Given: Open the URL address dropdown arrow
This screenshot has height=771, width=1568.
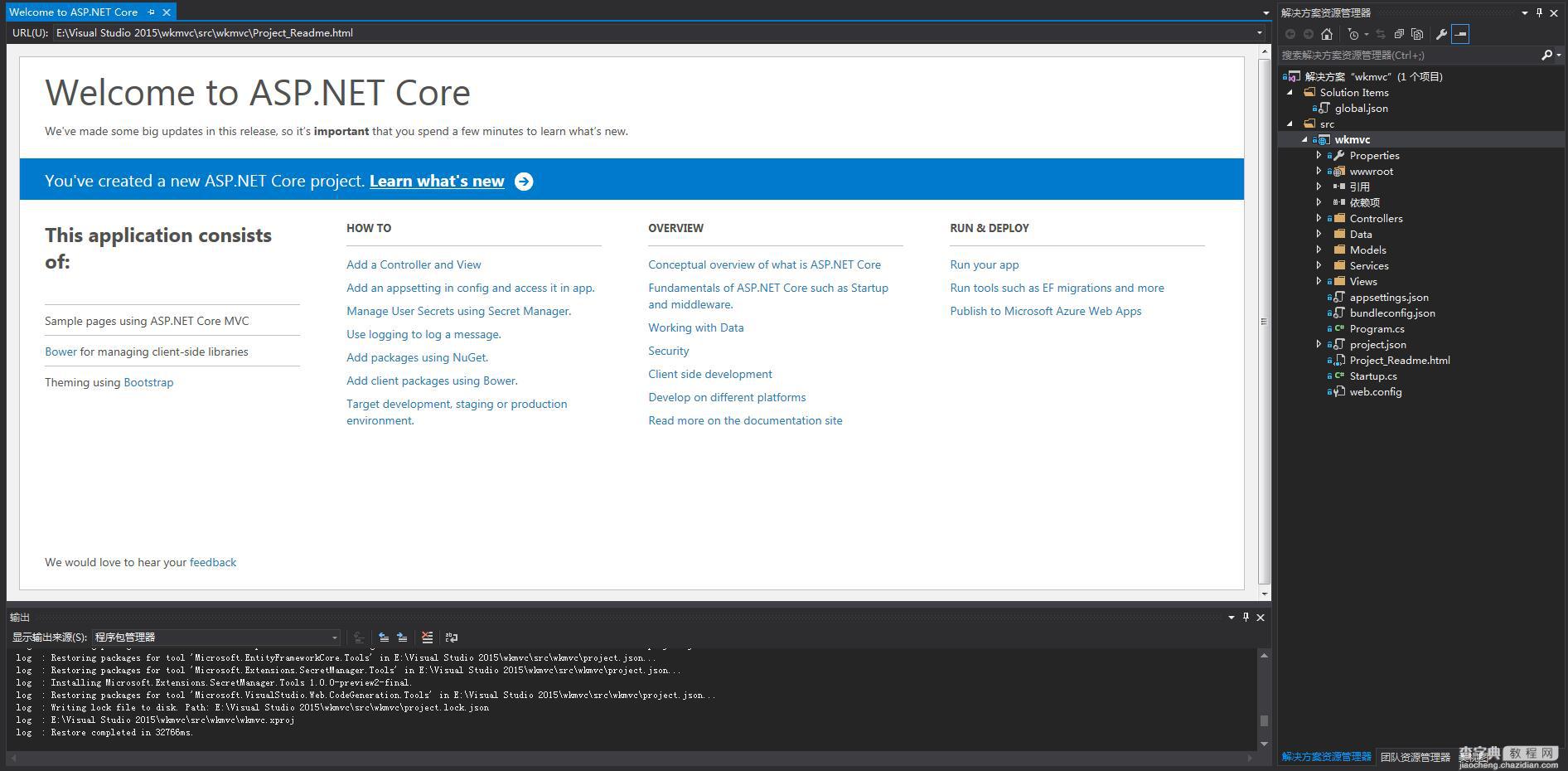Looking at the screenshot, I should click(1259, 33).
